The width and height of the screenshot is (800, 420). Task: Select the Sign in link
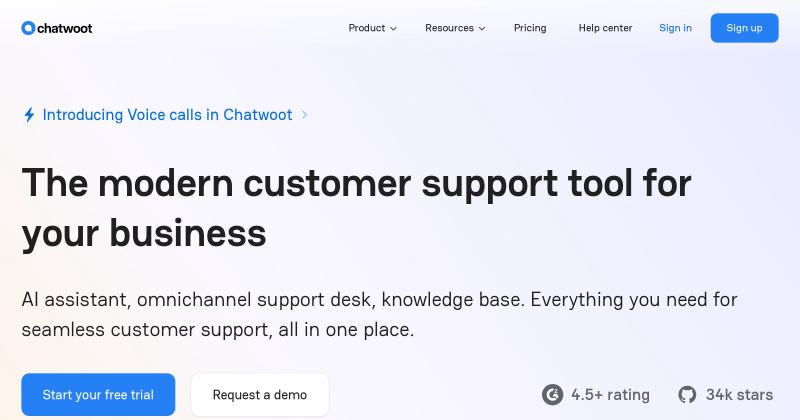(676, 28)
